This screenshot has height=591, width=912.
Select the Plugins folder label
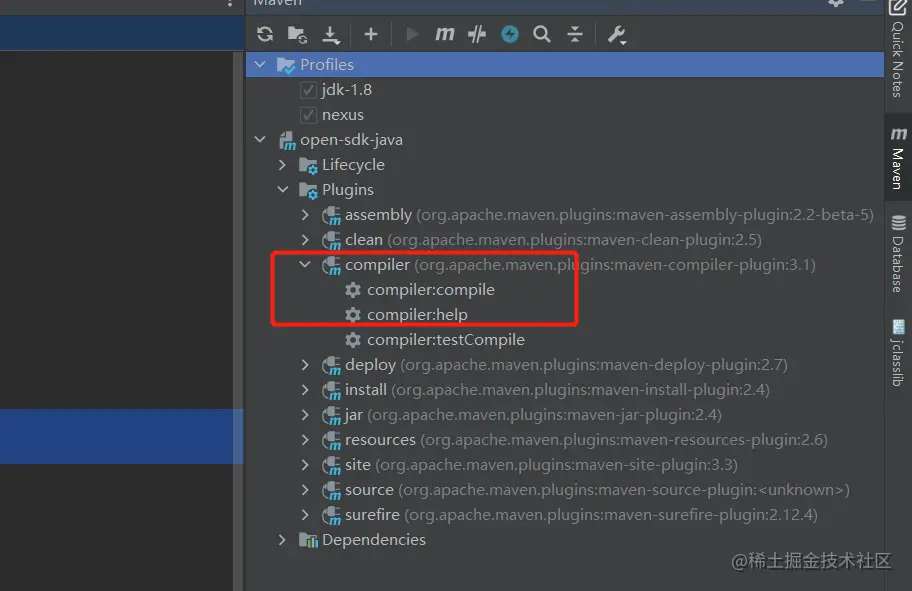[x=348, y=190]
